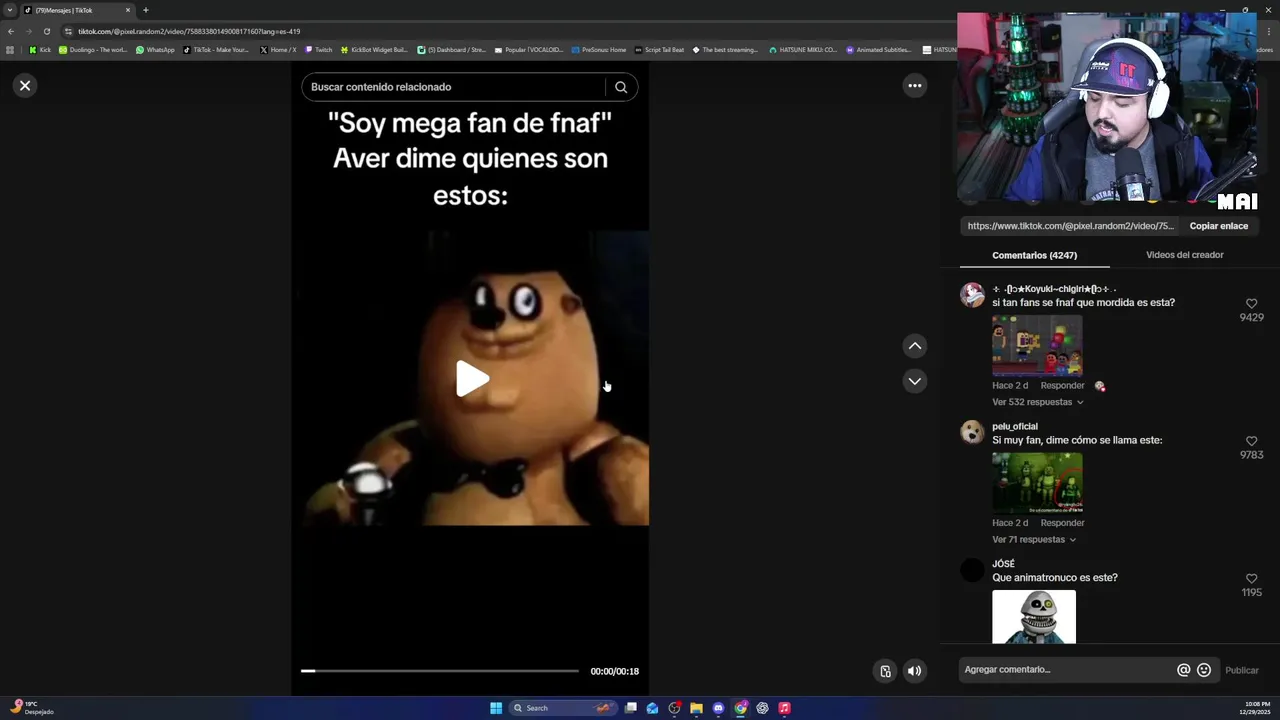The image size is (1280, 720).
Task: Seek on the video progress bar
Action: 440,671
